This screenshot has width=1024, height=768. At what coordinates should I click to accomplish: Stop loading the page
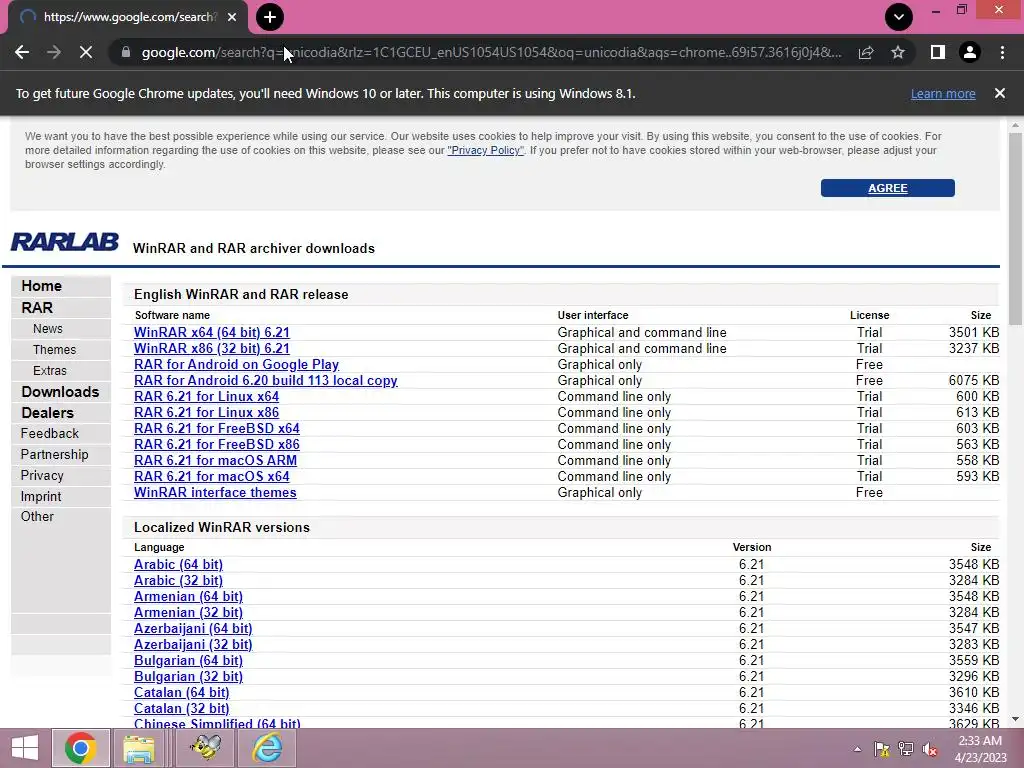[86, 52]
